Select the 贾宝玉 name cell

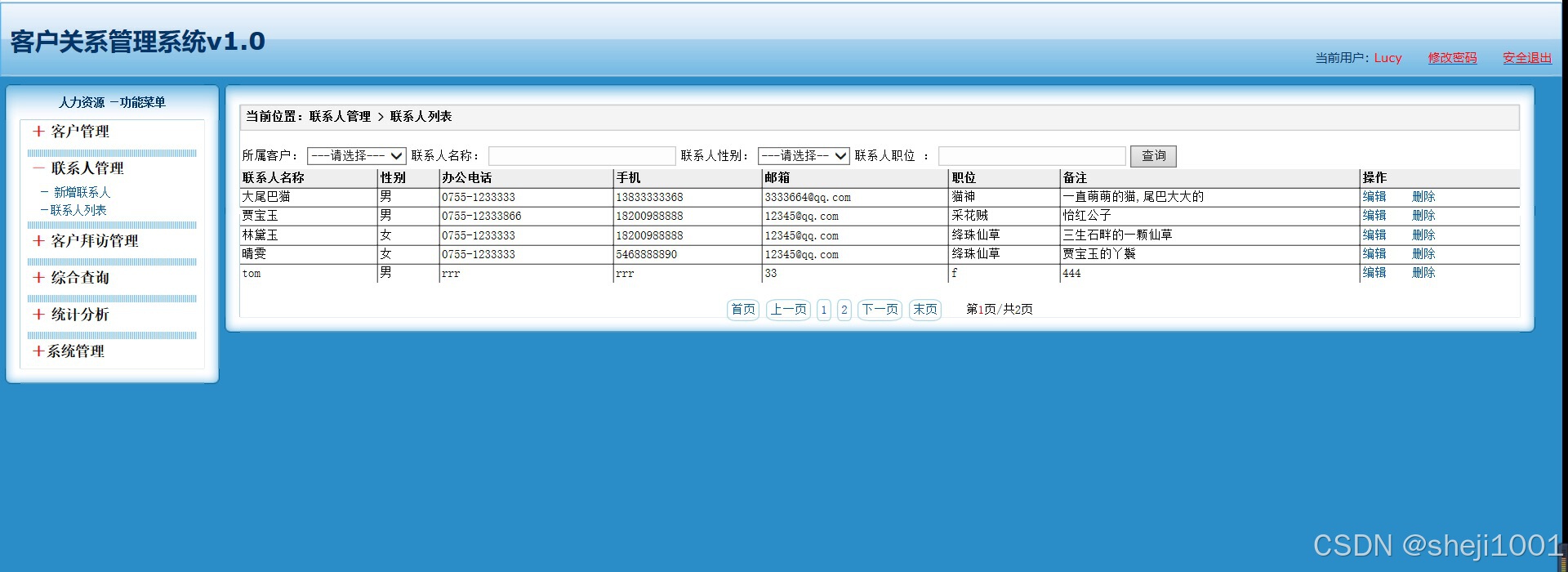(x=260, y=216)
